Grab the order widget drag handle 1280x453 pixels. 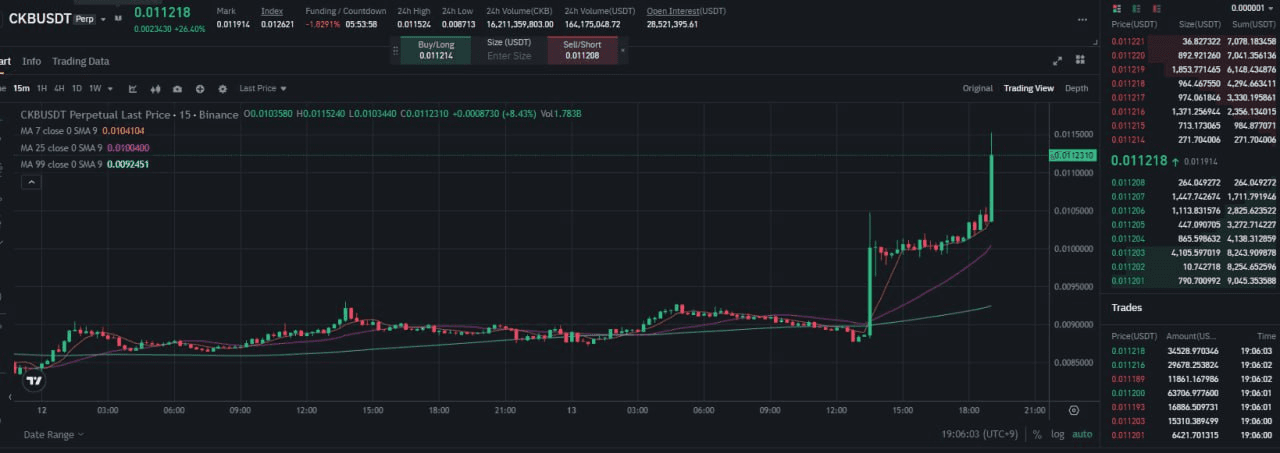(x=395, y=49)
